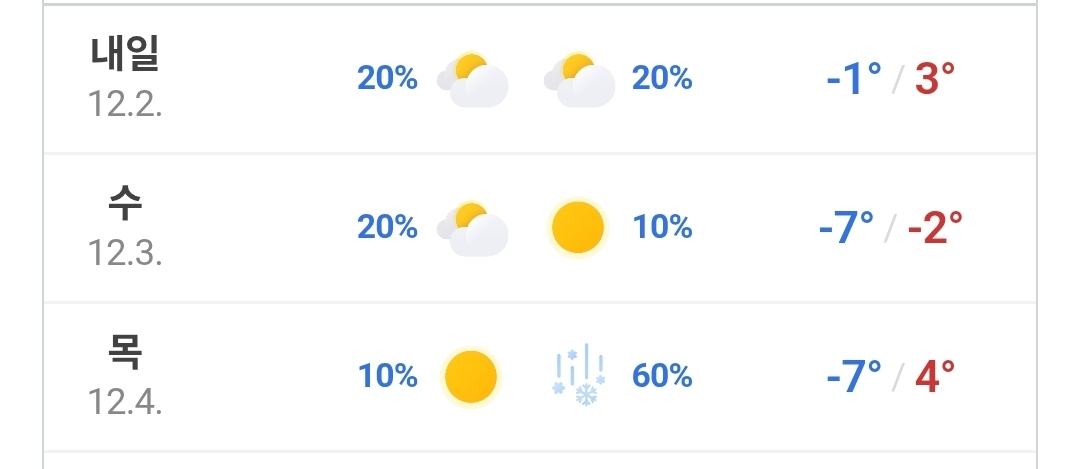Click tomorrow's afternoon partly cloudy icon
1080x469 pixels.
580,79
